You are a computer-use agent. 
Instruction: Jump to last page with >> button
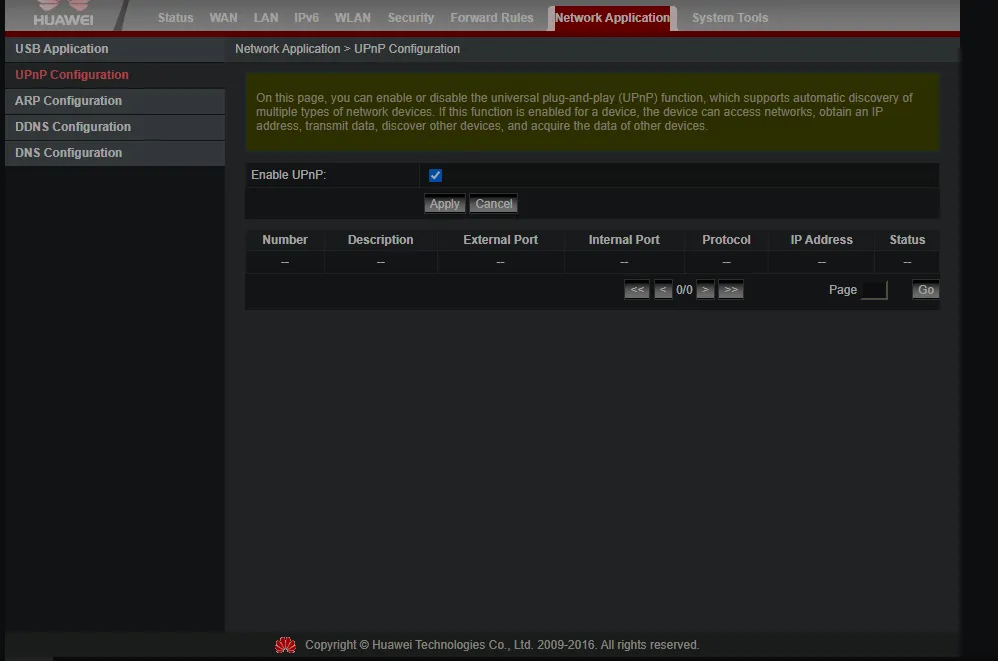click(x=731, y=290)
